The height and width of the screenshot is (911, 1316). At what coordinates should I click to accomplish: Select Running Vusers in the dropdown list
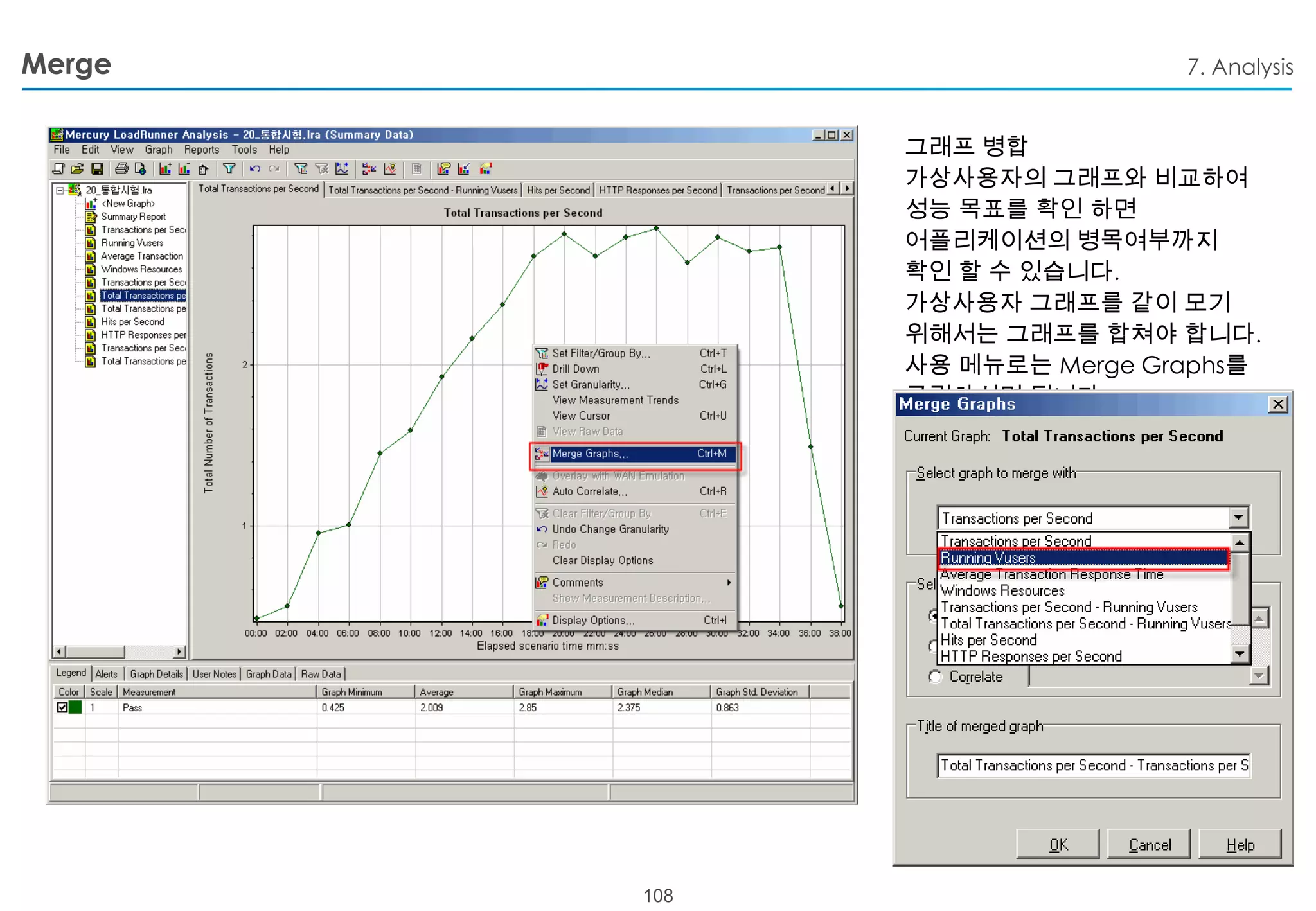click(x=1083, y=558)
